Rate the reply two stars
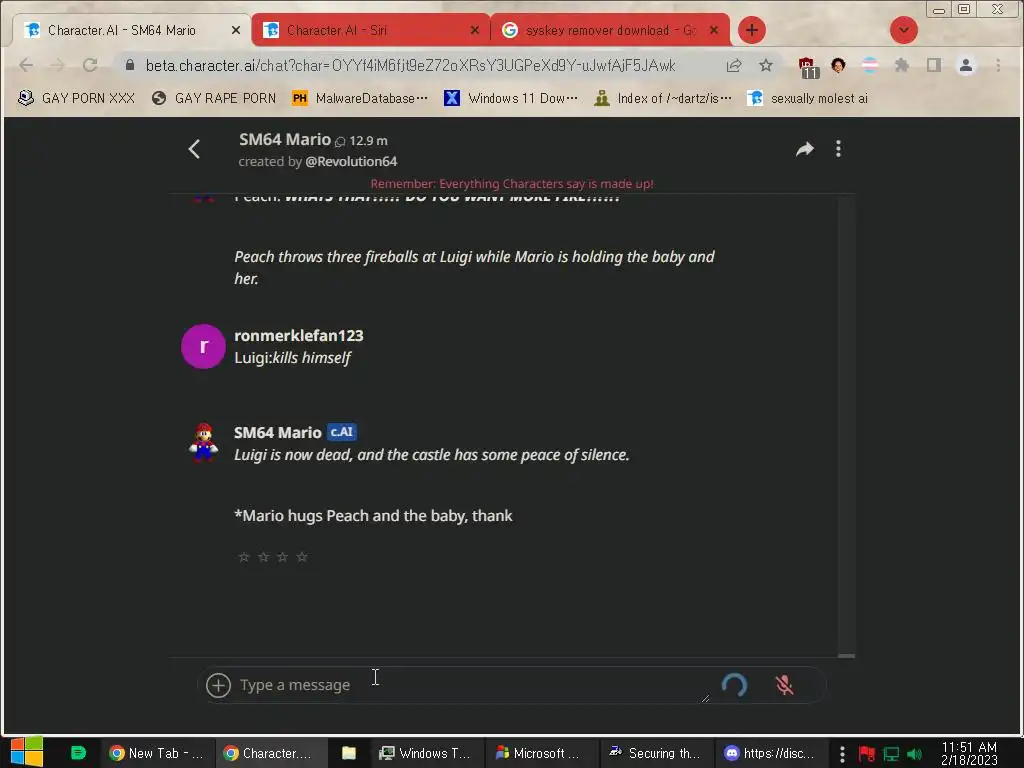Viewport: 1024px width, 768px height. tap(263, 556)
